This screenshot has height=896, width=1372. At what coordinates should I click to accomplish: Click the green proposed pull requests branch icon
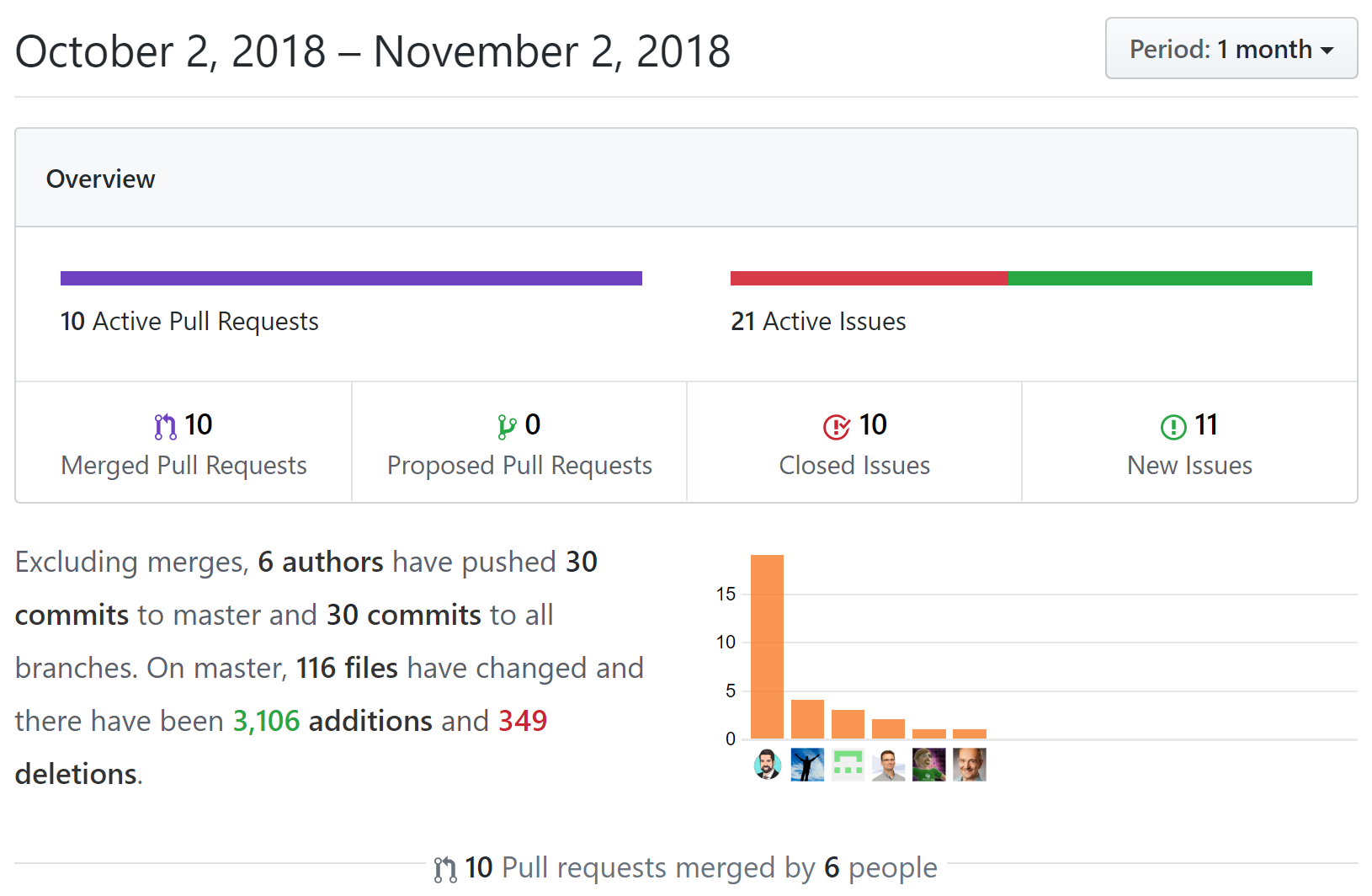(507, 427)
